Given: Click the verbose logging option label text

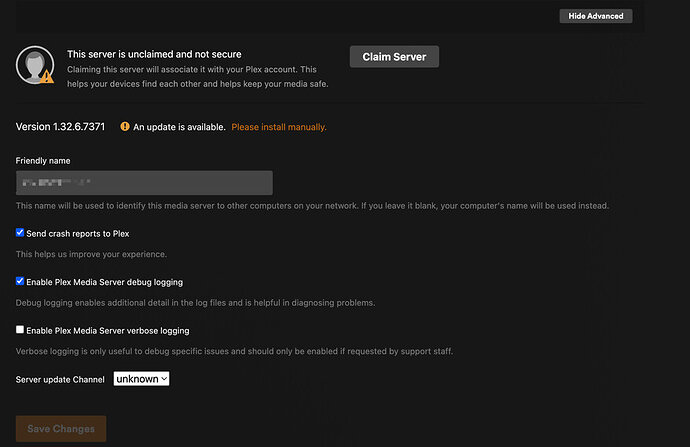Looking at the screenshot, I should pyautogui.click(x=107, y=330).
